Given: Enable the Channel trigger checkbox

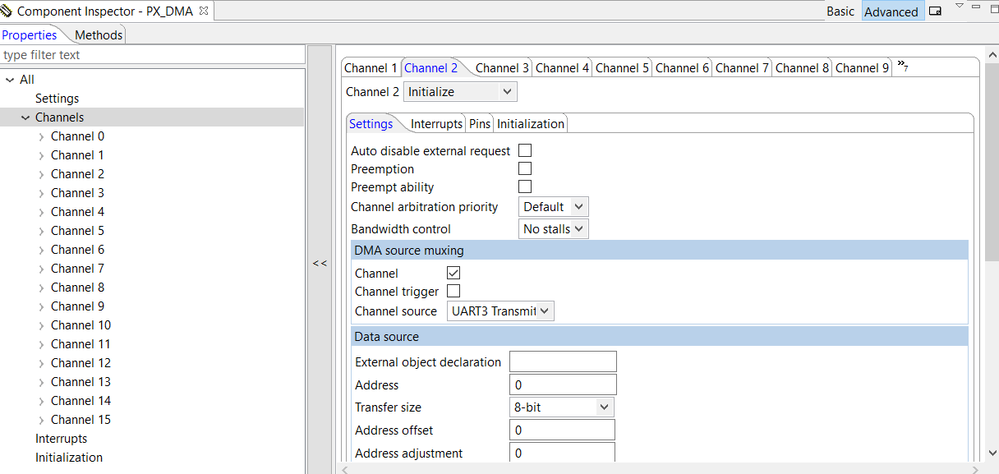Looking at the screenshot, I should point(453,291).
